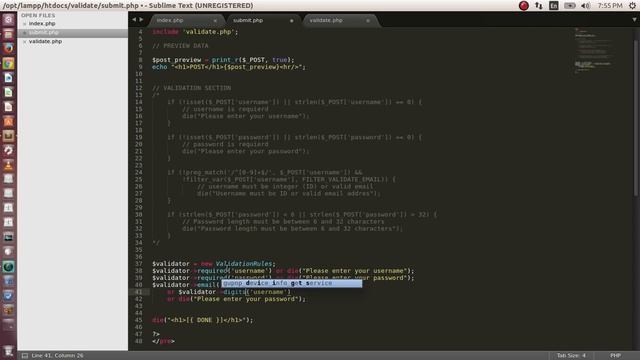
Task: Open the PHP syntax selector in the status bar
Action: (x=616, y=356)
